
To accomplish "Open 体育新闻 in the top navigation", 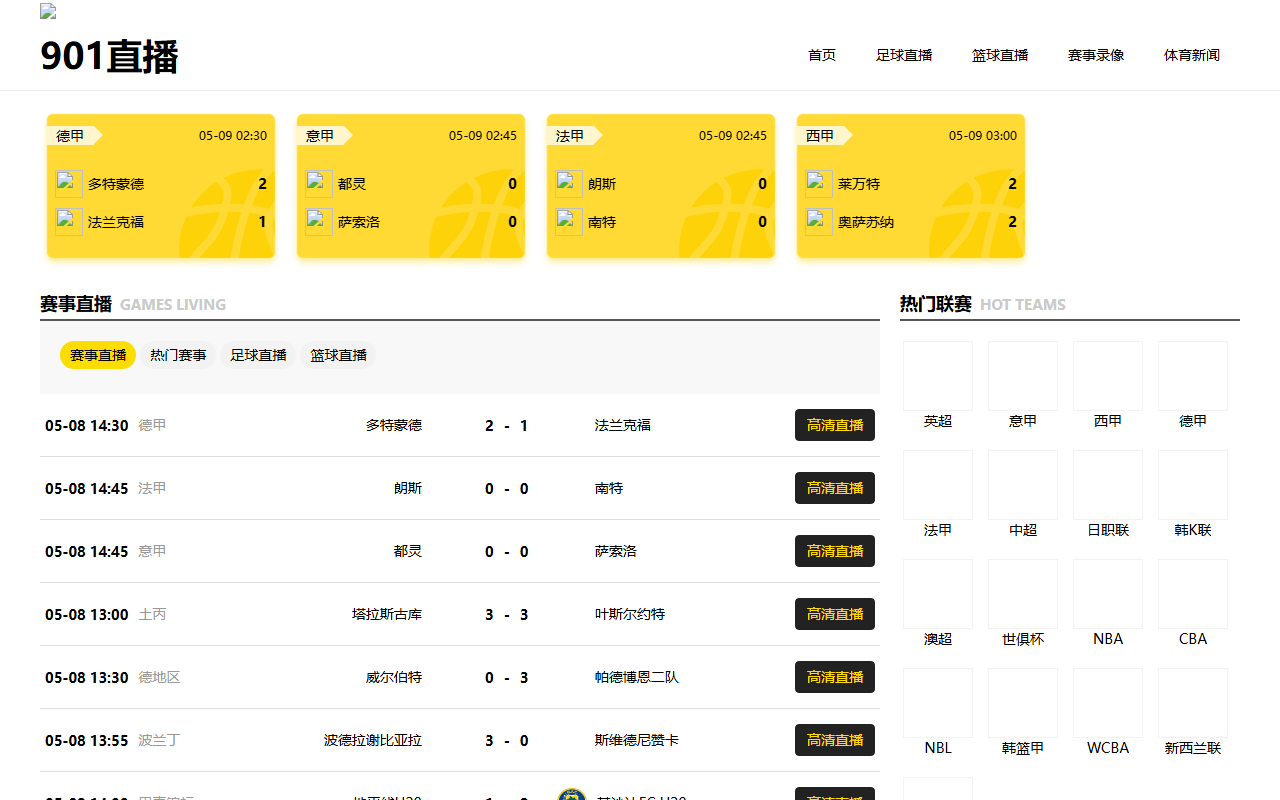I will [1192, 55].
